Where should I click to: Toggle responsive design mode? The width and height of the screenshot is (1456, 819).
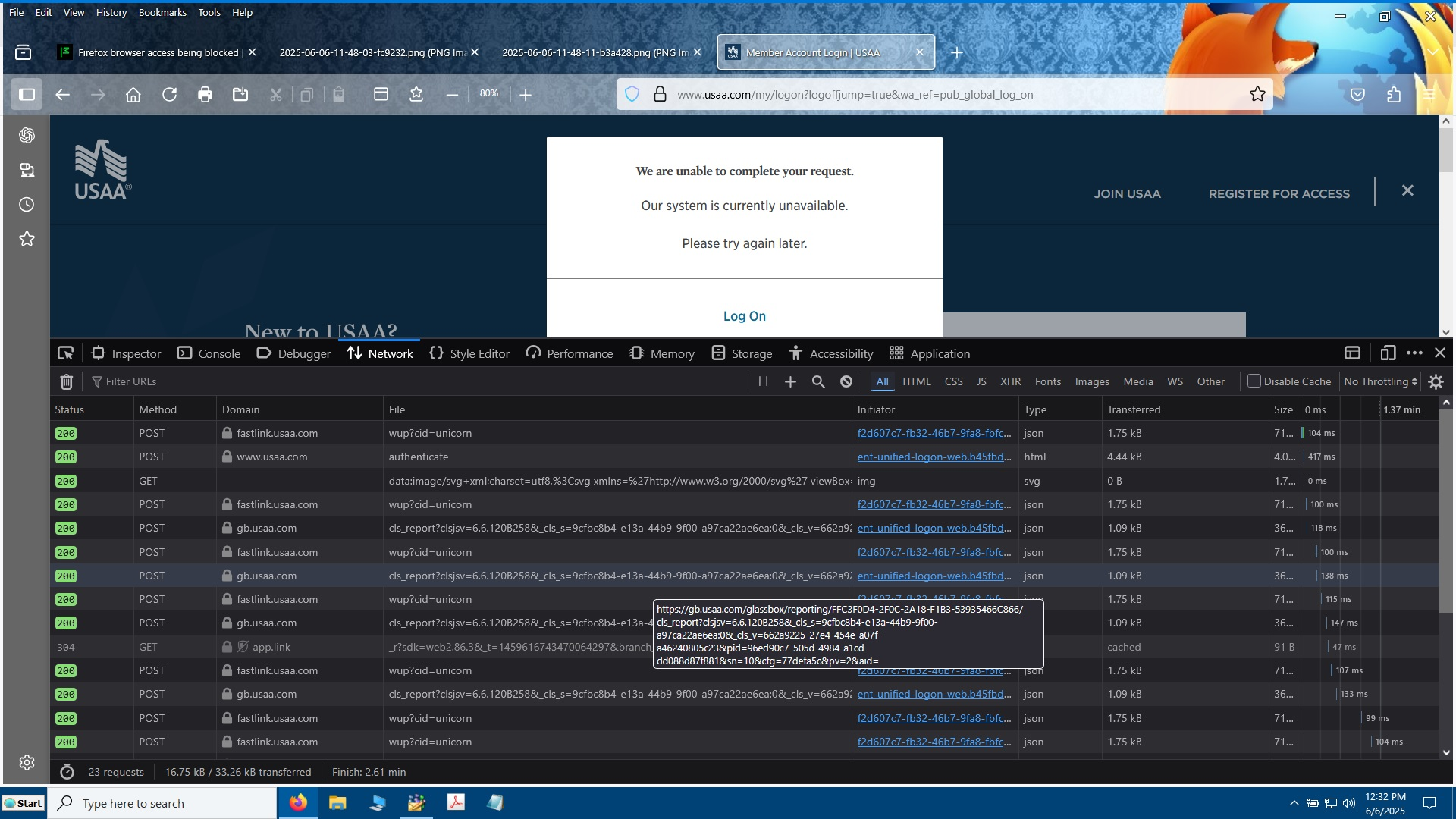pos(1388,353)
